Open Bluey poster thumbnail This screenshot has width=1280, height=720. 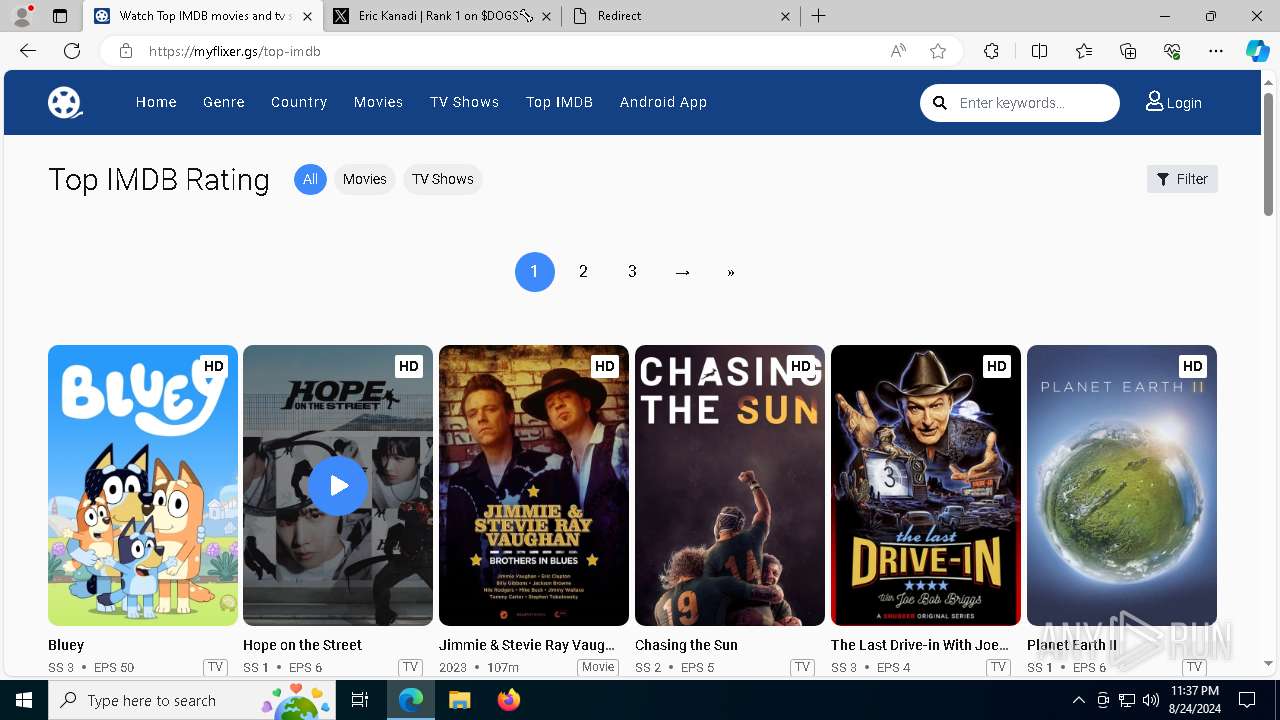(x=143, y=486)
